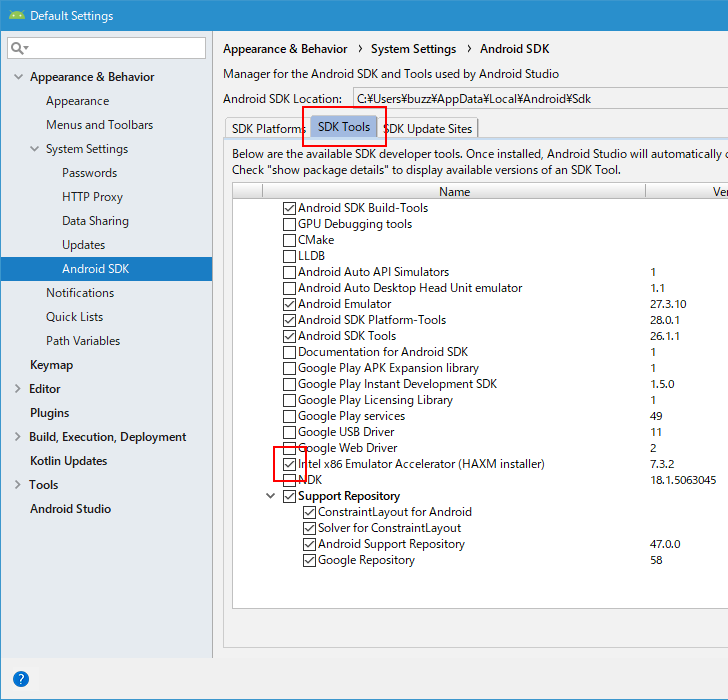The image size is (728, 700).
Task: Click version 18.1.5063045 cell
Action: tap(683, 480)
